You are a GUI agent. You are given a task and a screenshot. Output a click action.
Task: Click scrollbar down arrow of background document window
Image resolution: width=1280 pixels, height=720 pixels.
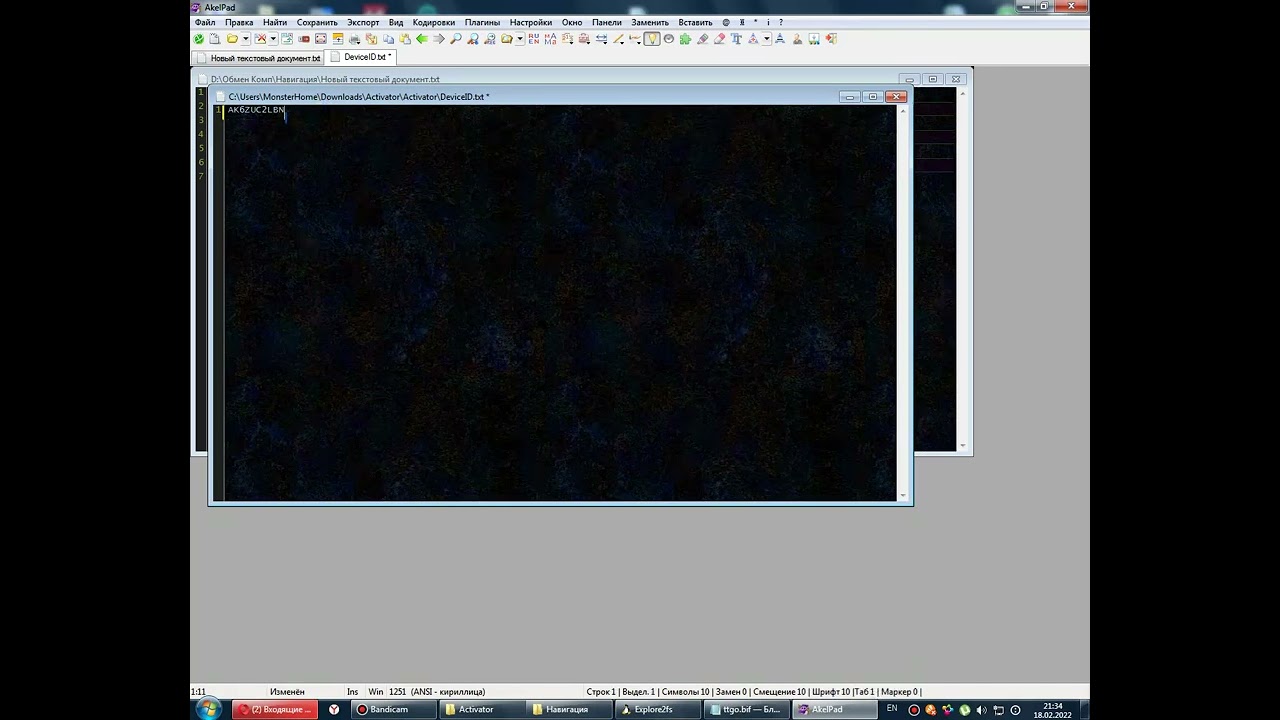coord(963,446)
